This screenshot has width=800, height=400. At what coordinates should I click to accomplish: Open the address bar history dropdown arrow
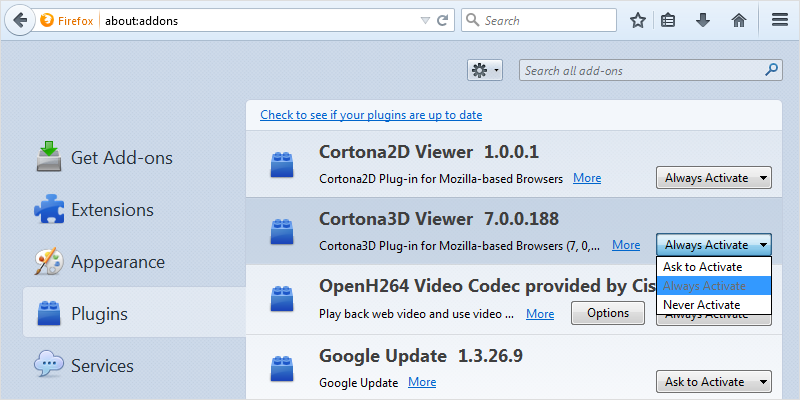coord(425,21)
